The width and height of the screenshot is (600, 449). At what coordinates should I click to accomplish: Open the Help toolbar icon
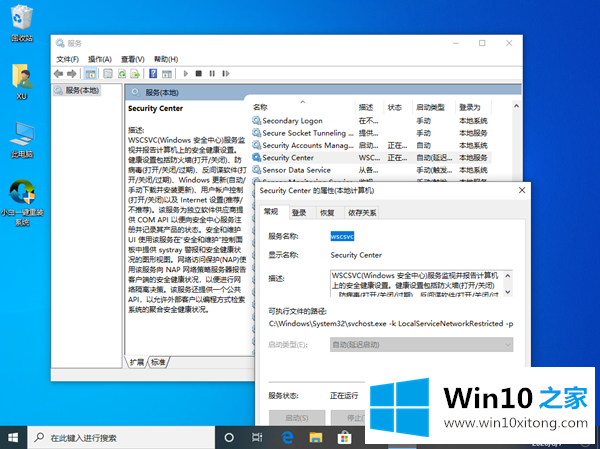[x=153, y=73]
